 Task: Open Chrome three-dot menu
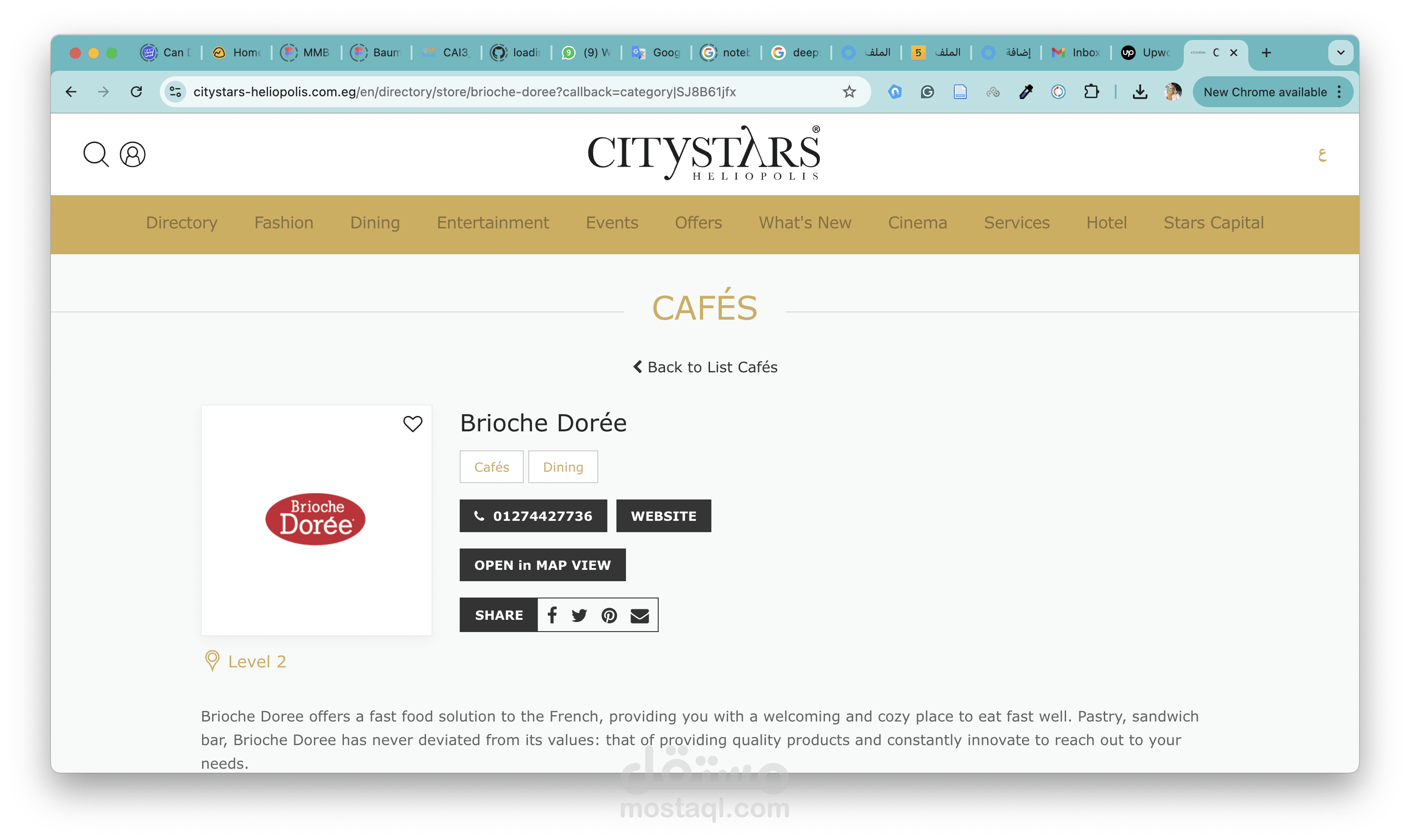pyautogui.click(x=1339, y=92)
